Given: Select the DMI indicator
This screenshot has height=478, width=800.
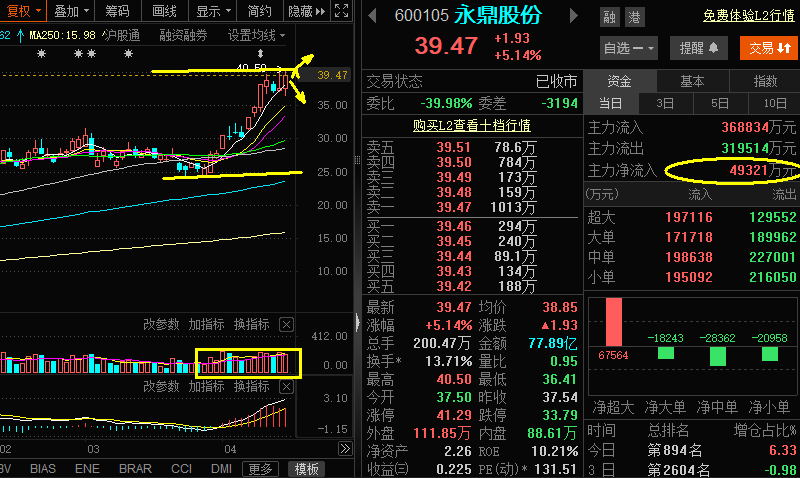Looking at the screenshot, I should click(221, 468).
